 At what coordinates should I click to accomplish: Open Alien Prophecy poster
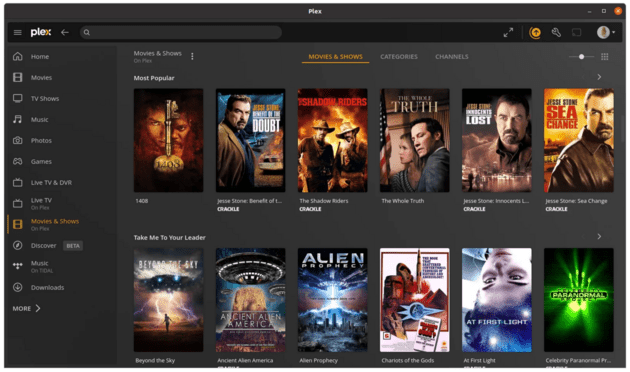(x=332, y=300)
